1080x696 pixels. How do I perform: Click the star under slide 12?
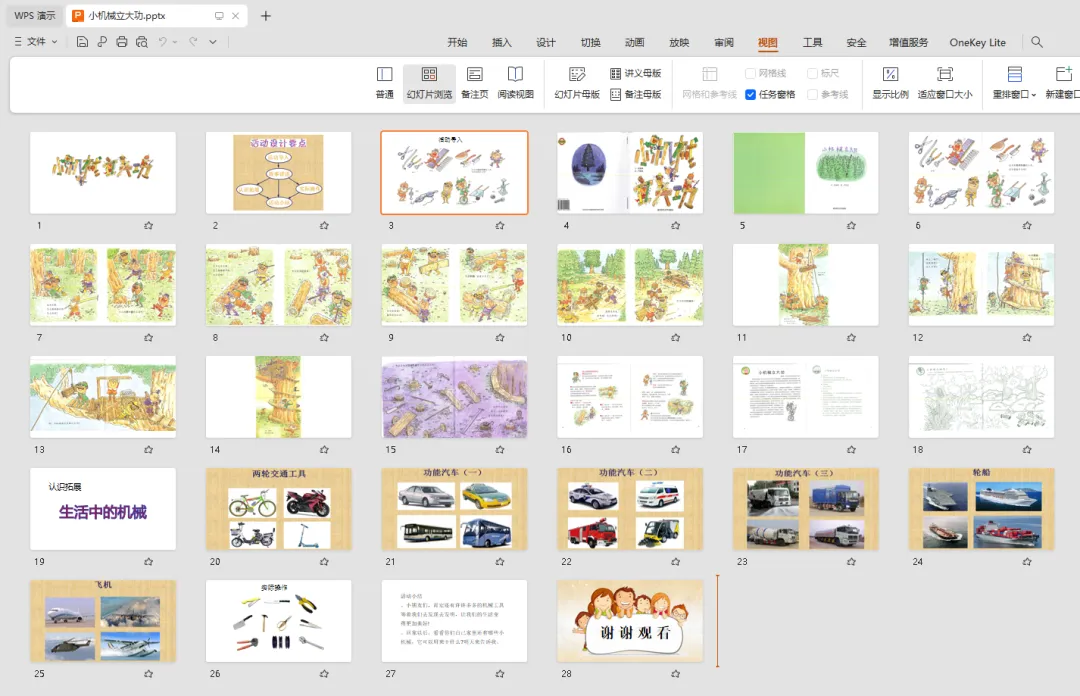click(1027, 338)
